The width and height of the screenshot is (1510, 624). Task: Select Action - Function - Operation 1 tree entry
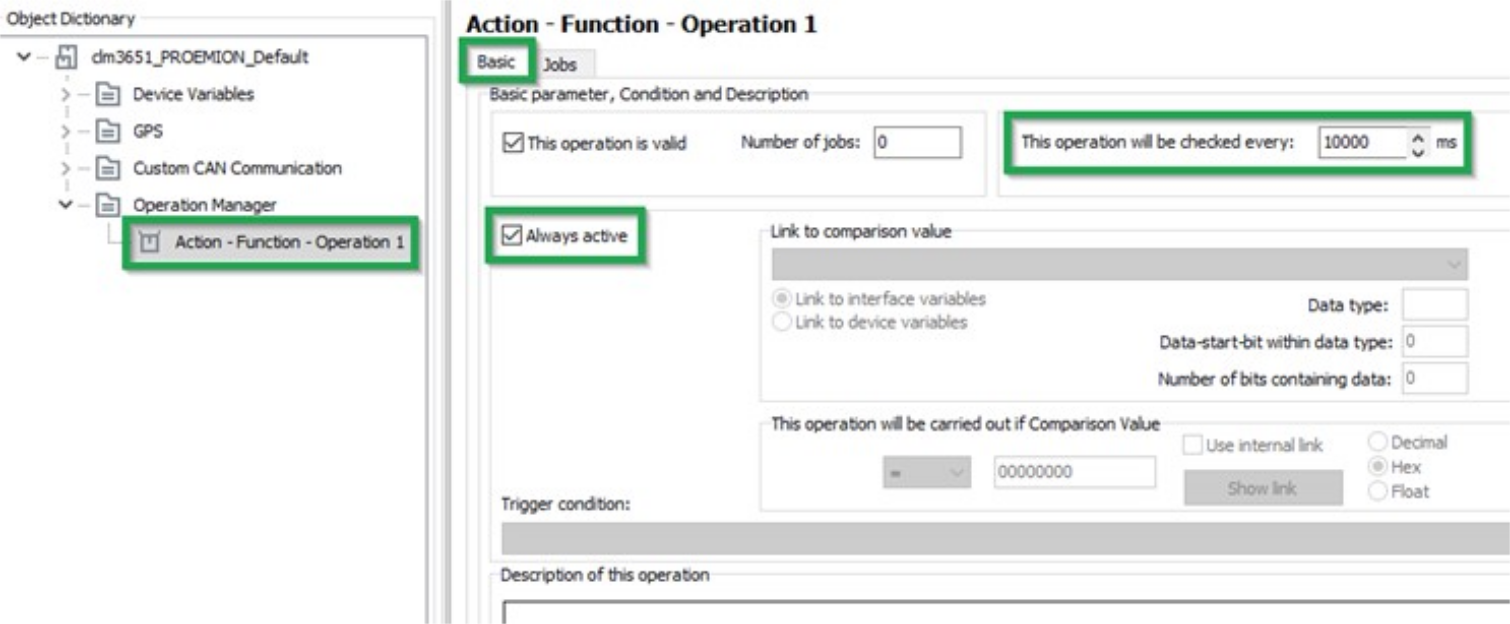(281, 242)
